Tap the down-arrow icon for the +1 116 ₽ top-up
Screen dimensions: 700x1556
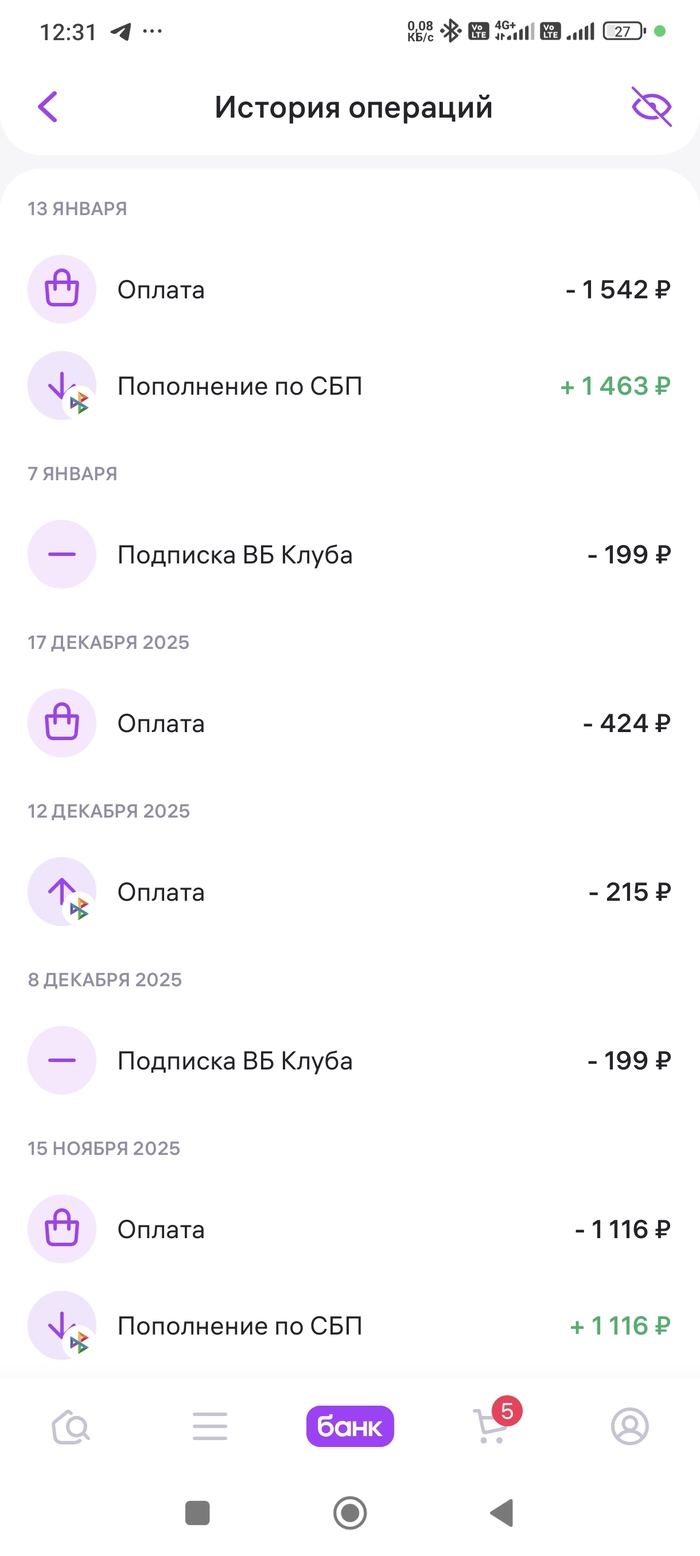click(x=62, y=1326)
